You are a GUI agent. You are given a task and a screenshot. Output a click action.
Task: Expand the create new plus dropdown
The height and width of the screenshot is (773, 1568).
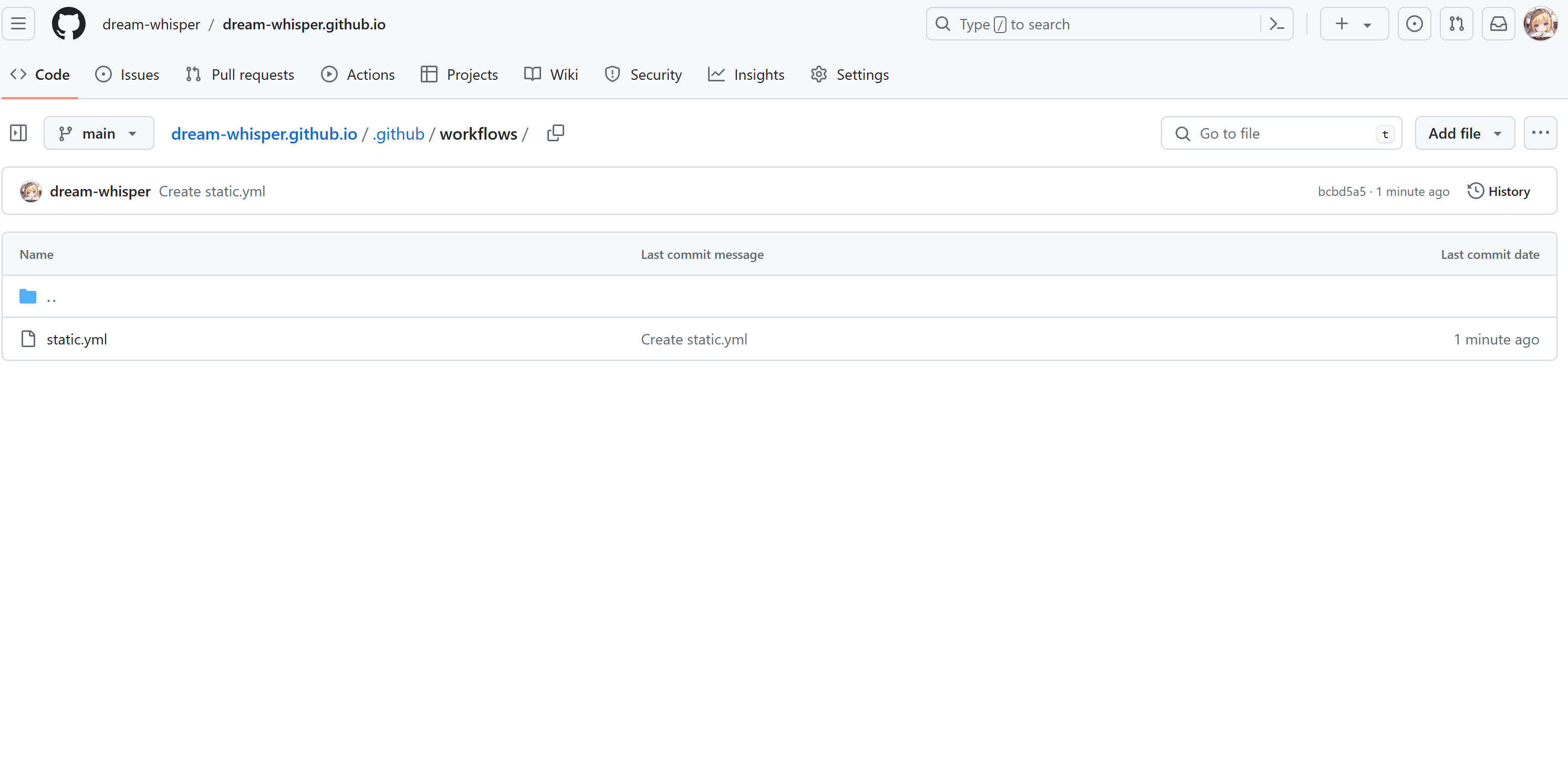click(x=1353, y=24)
